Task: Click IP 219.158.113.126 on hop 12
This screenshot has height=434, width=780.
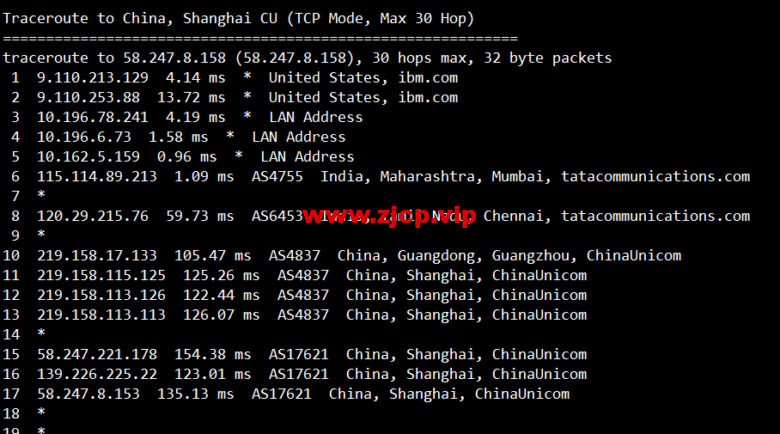Action: [x=101, y=295]
